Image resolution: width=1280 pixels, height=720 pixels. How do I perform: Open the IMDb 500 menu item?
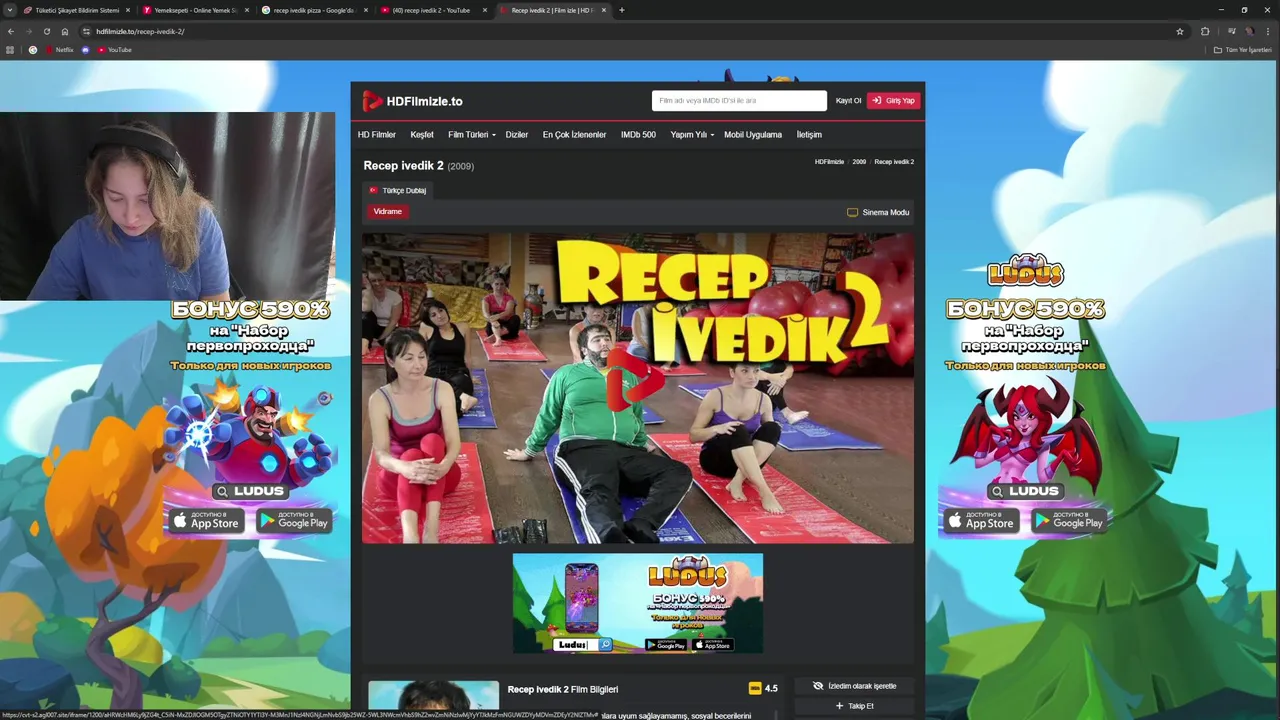tap(638, 135)
